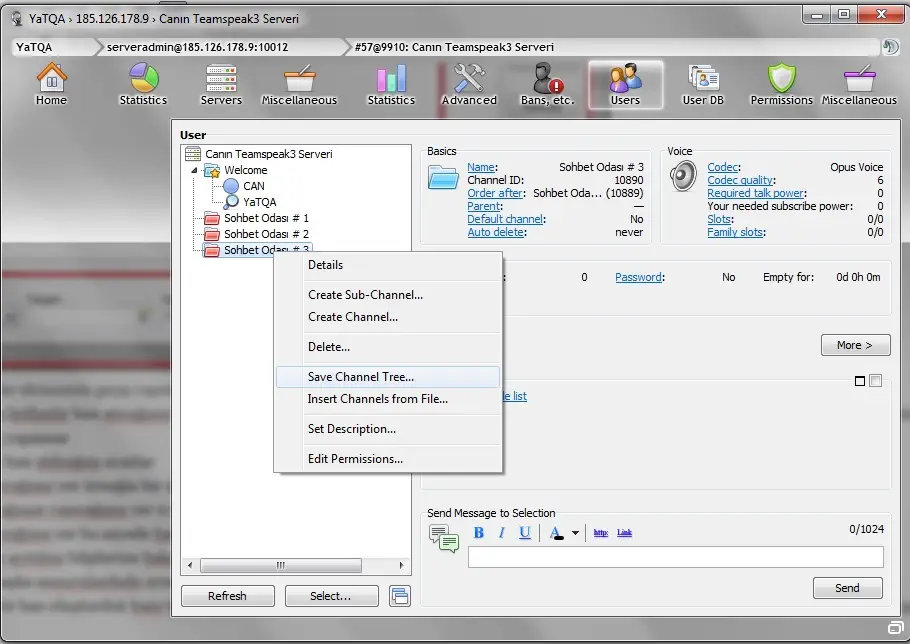Click the Refresh button

[x=228, y=596]
